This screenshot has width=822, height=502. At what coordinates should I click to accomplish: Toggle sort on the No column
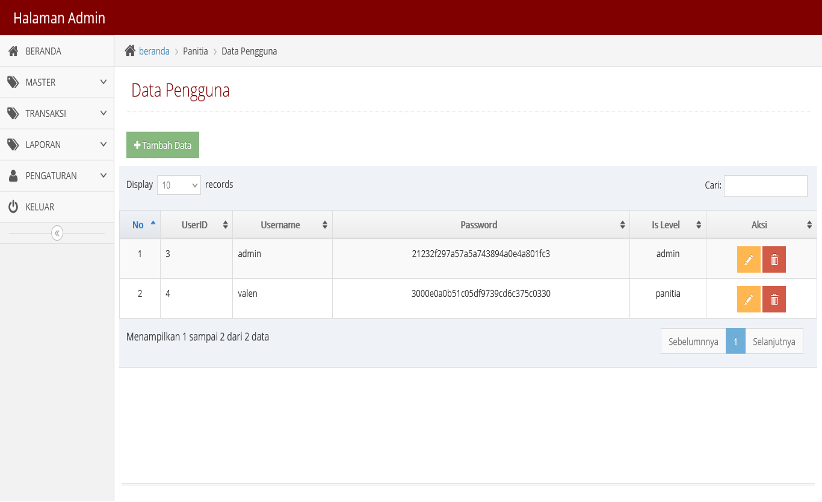click(x=140, y=225)
